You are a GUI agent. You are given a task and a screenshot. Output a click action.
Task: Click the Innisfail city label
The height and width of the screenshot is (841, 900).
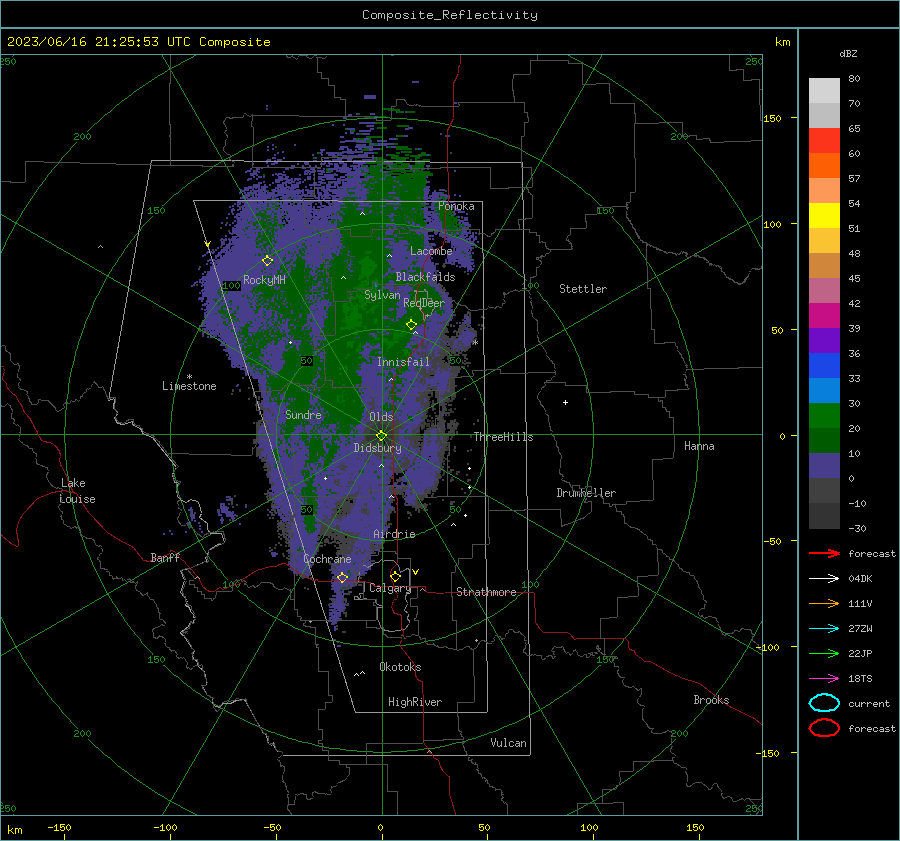(403, 362)
